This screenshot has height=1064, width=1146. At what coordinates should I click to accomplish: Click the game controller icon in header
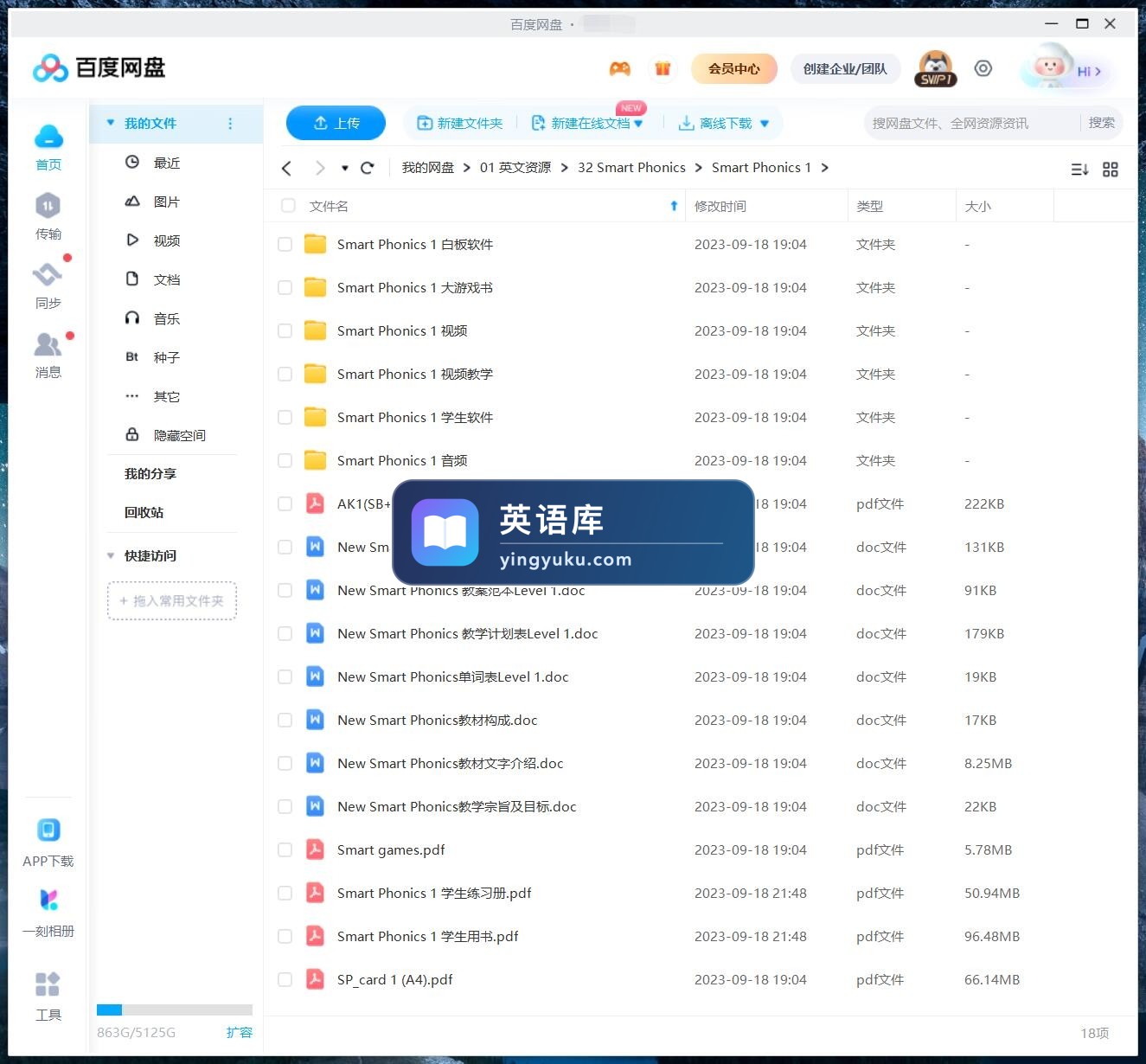[x=619, y=68]
